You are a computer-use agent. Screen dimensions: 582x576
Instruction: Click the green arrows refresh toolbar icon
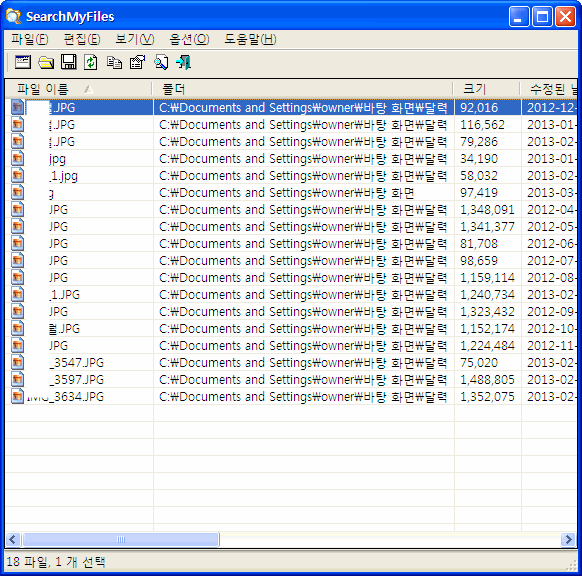(91, 62)
